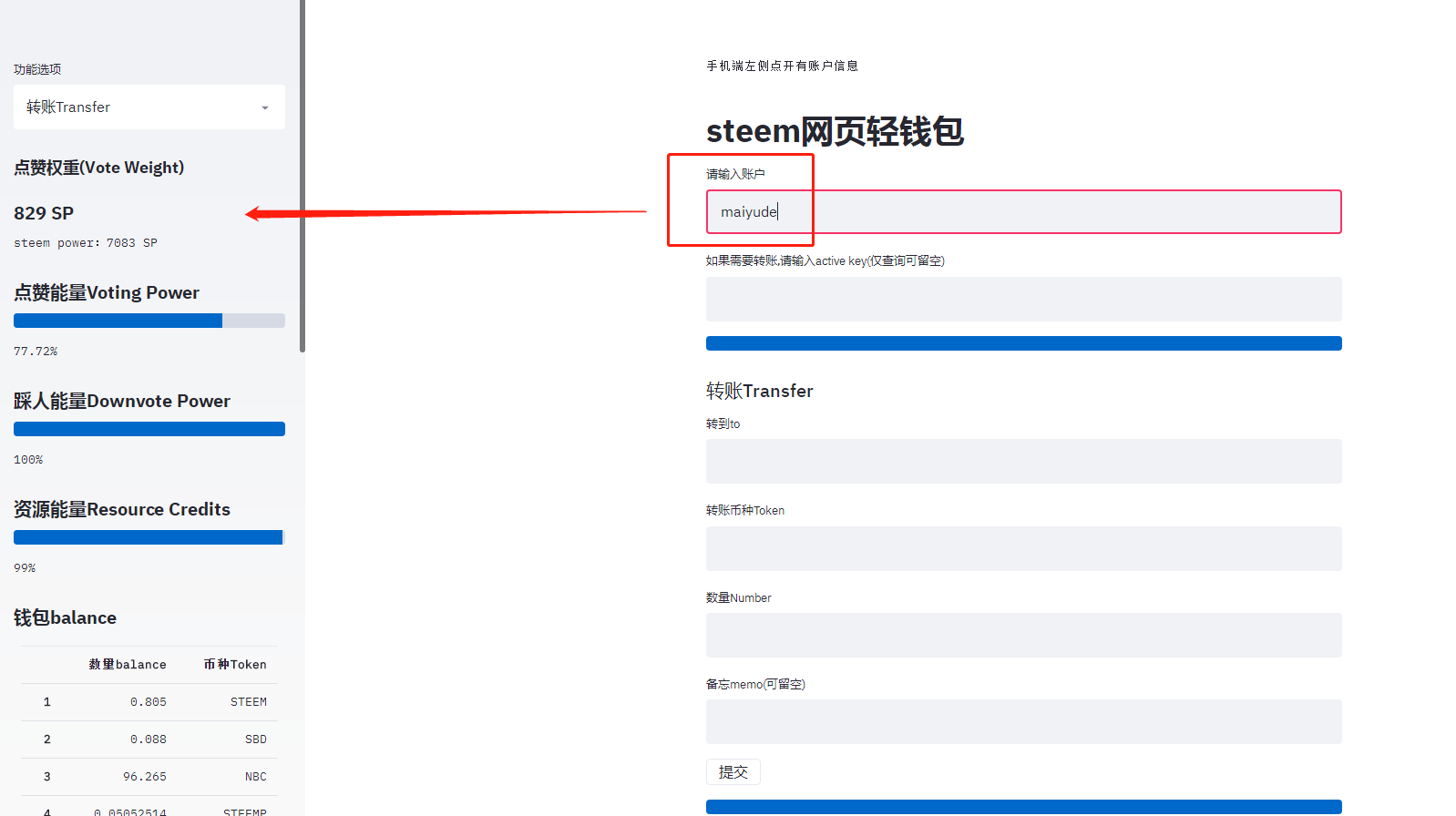Click the sidebar vertical scrollbar

302,176
